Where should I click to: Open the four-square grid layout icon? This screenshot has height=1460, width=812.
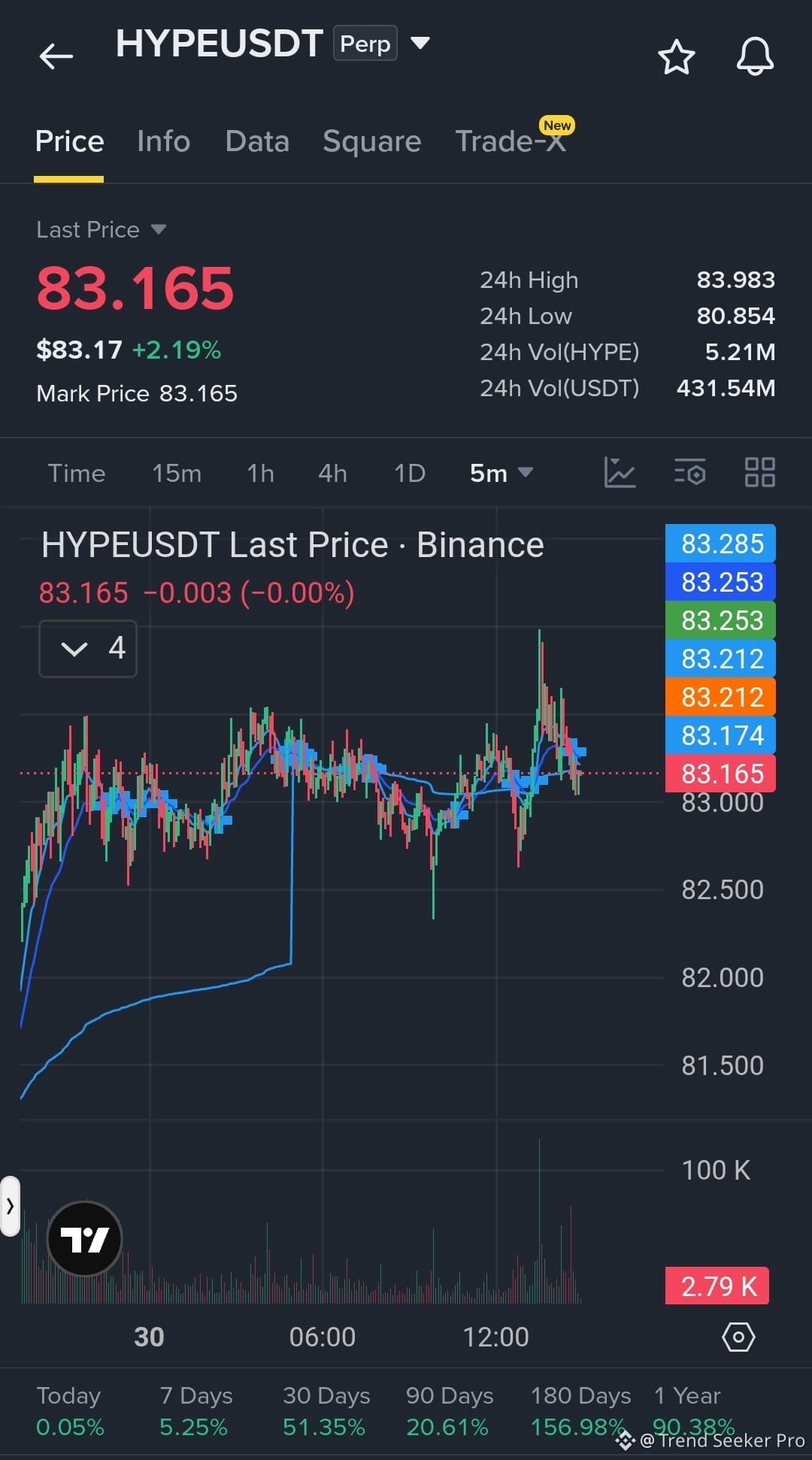(x=759, y=473)
